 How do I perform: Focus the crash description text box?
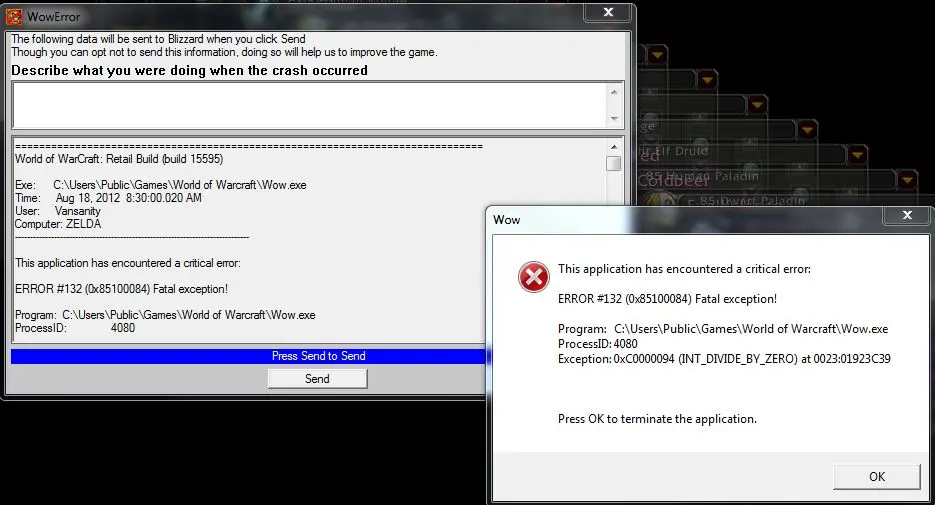coord(311,106)
